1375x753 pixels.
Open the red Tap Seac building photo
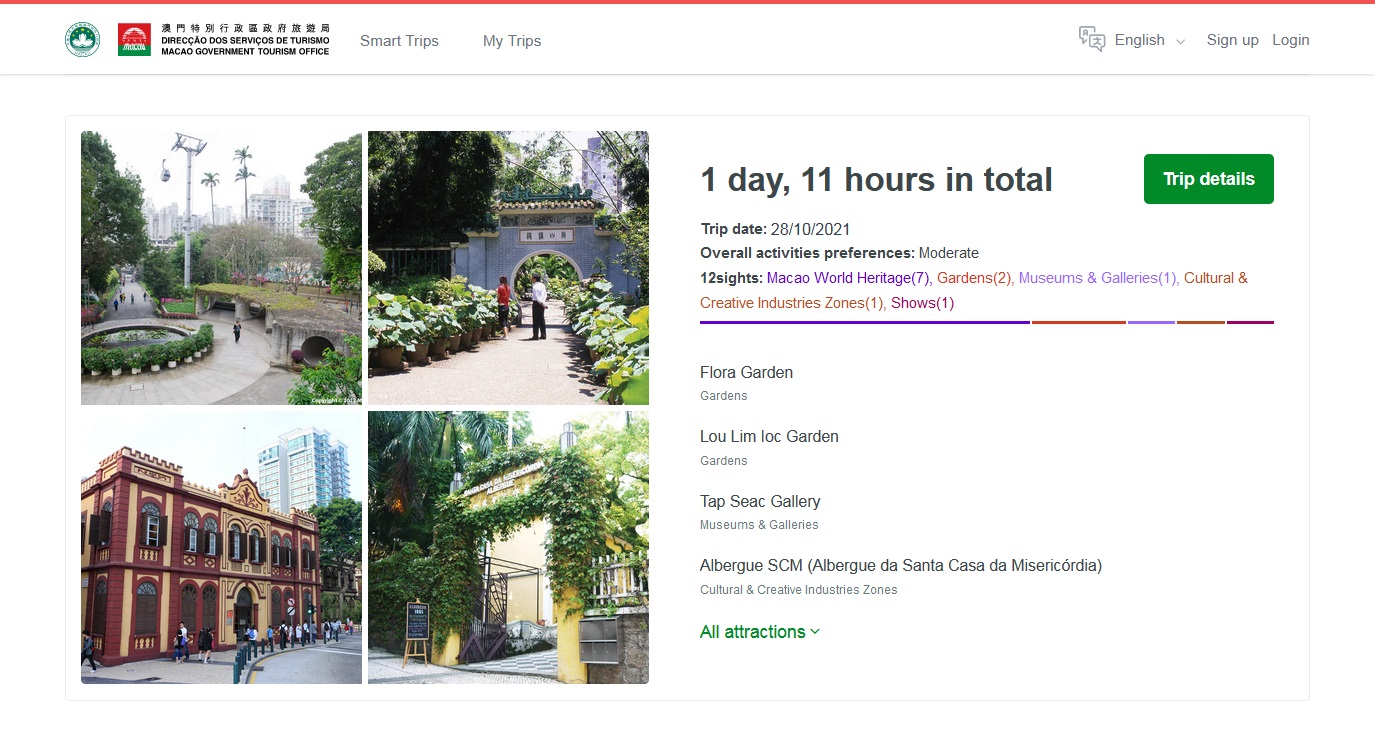[221, 547]
